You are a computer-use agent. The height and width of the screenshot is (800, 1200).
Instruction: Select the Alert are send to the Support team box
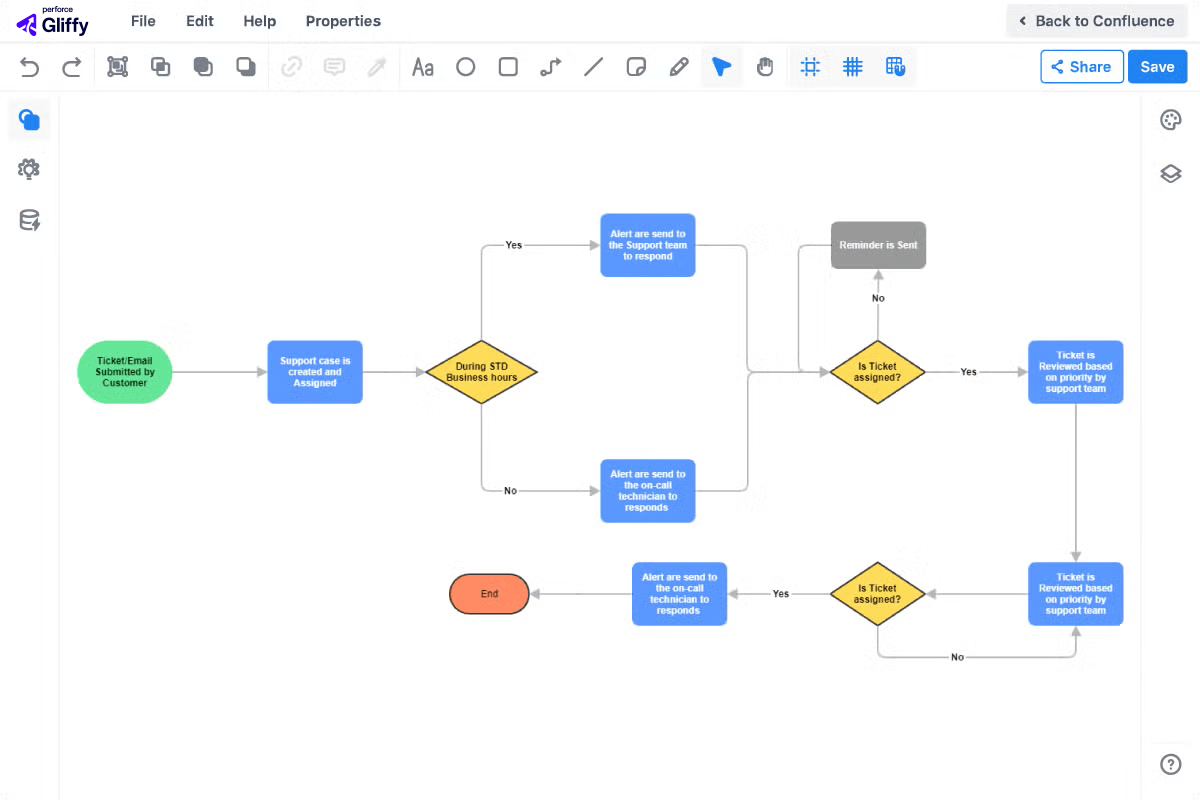(648, 245)
